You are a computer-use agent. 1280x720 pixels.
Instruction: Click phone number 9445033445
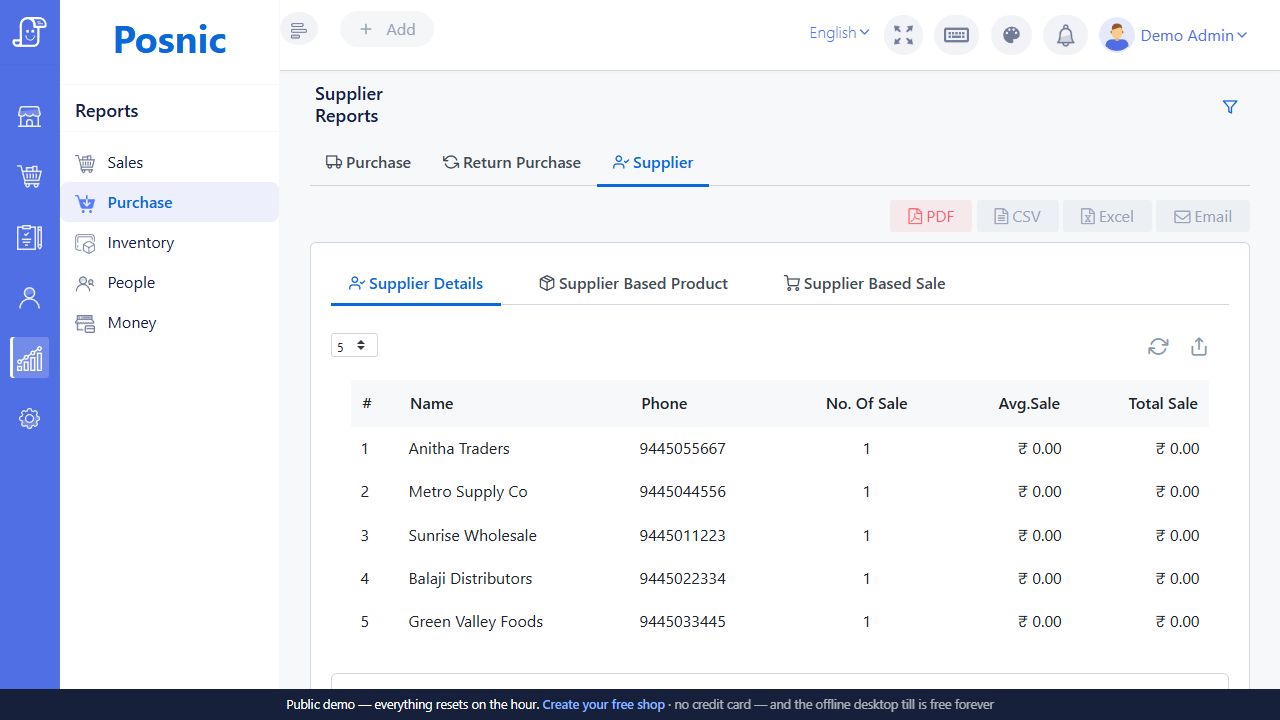(683, 621)
